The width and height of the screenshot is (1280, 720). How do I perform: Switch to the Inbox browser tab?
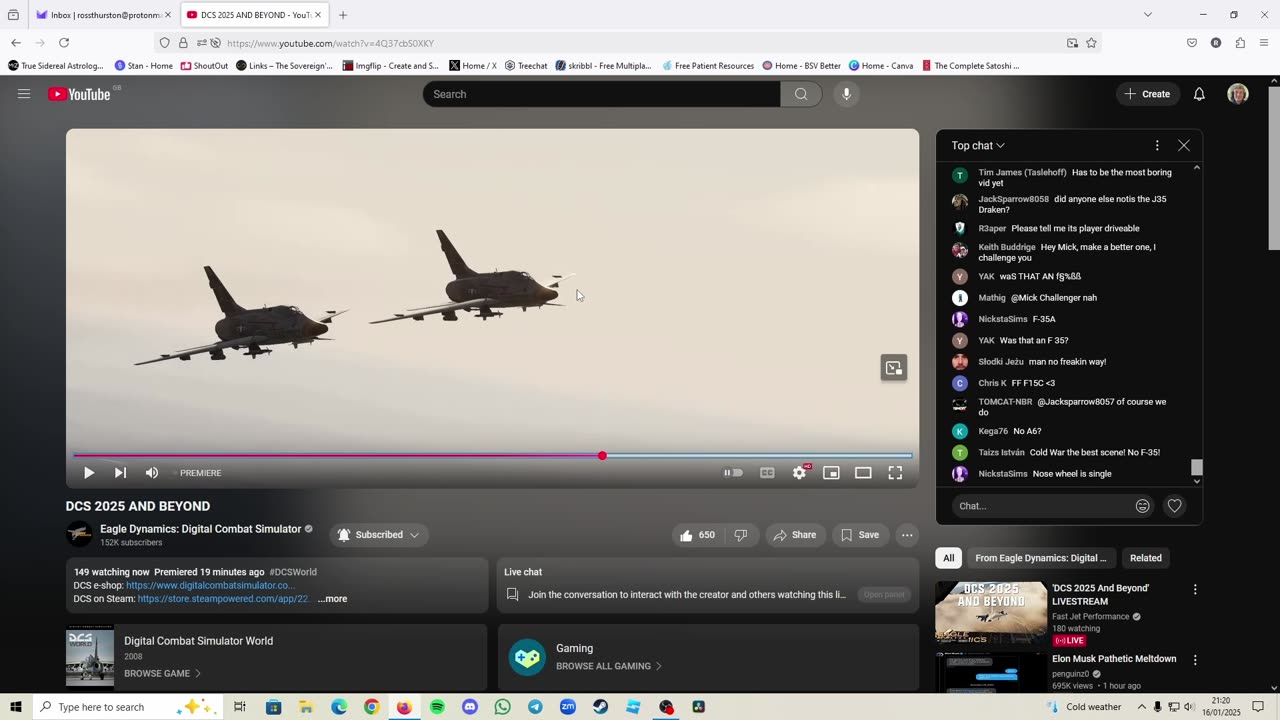coord(104,15)
